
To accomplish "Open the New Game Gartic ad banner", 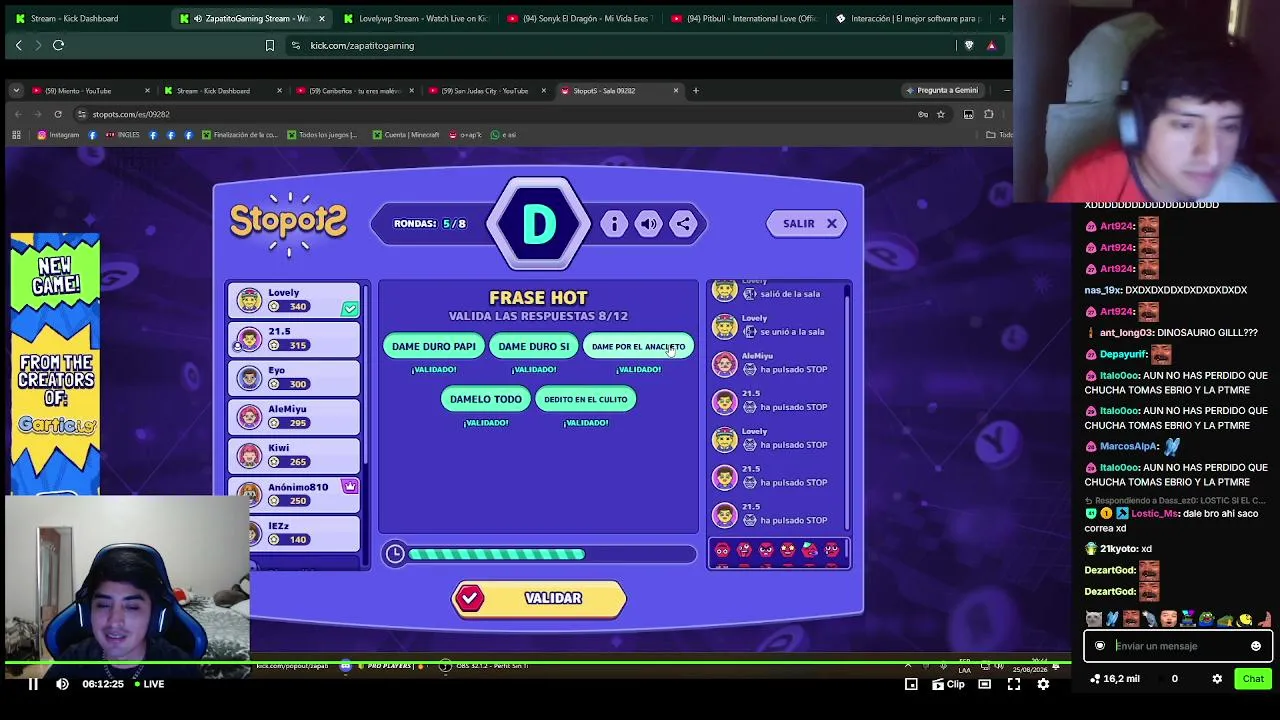I will pyautogui.click(x=55, y=365).
